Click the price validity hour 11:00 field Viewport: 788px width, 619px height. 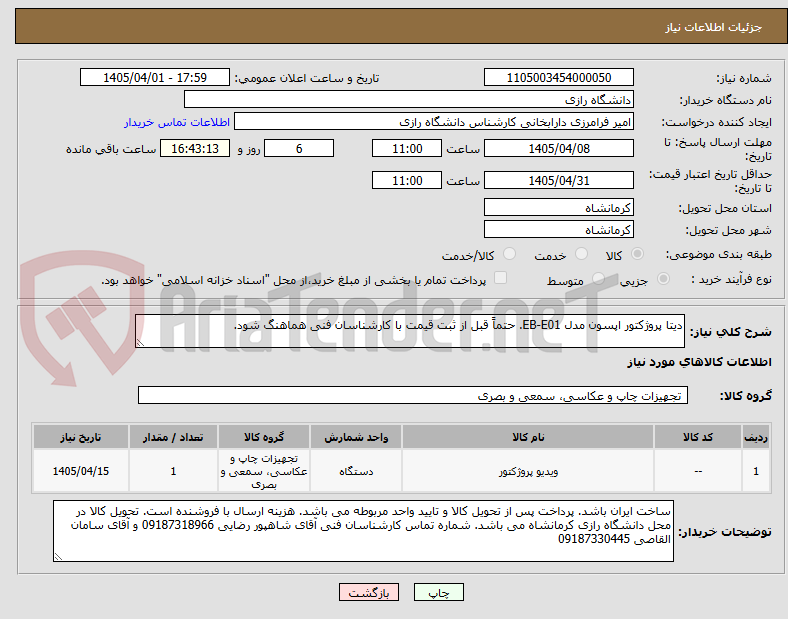coord(407,180)
